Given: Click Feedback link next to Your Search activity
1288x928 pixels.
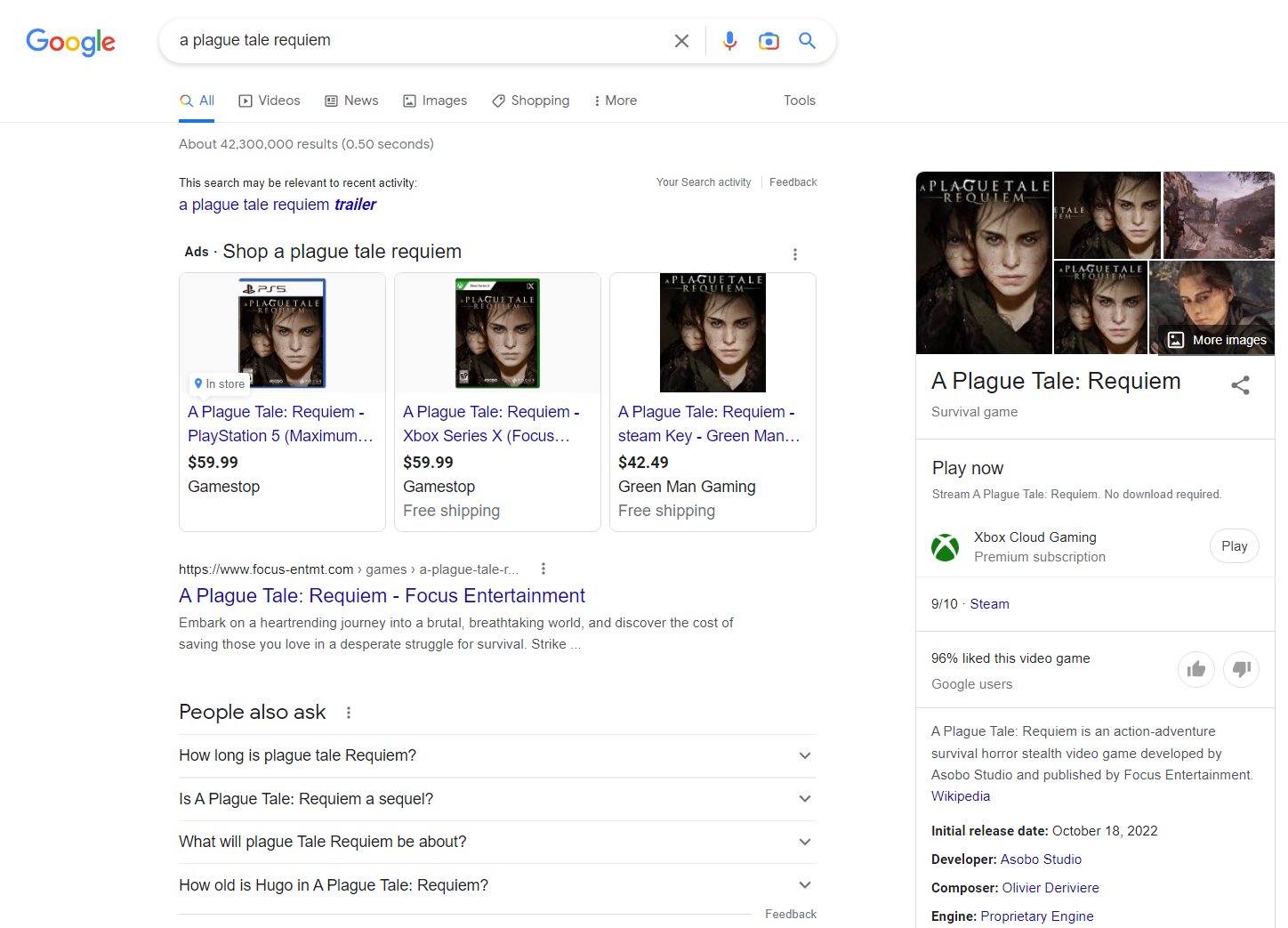Looking at the screenshot, I should (793, 182).
